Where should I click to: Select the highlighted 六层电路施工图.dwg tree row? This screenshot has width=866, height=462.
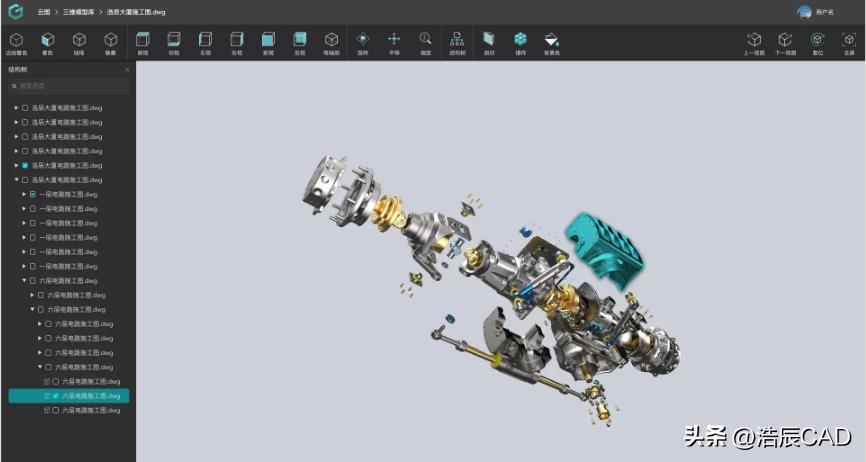[x=68, y=396]
